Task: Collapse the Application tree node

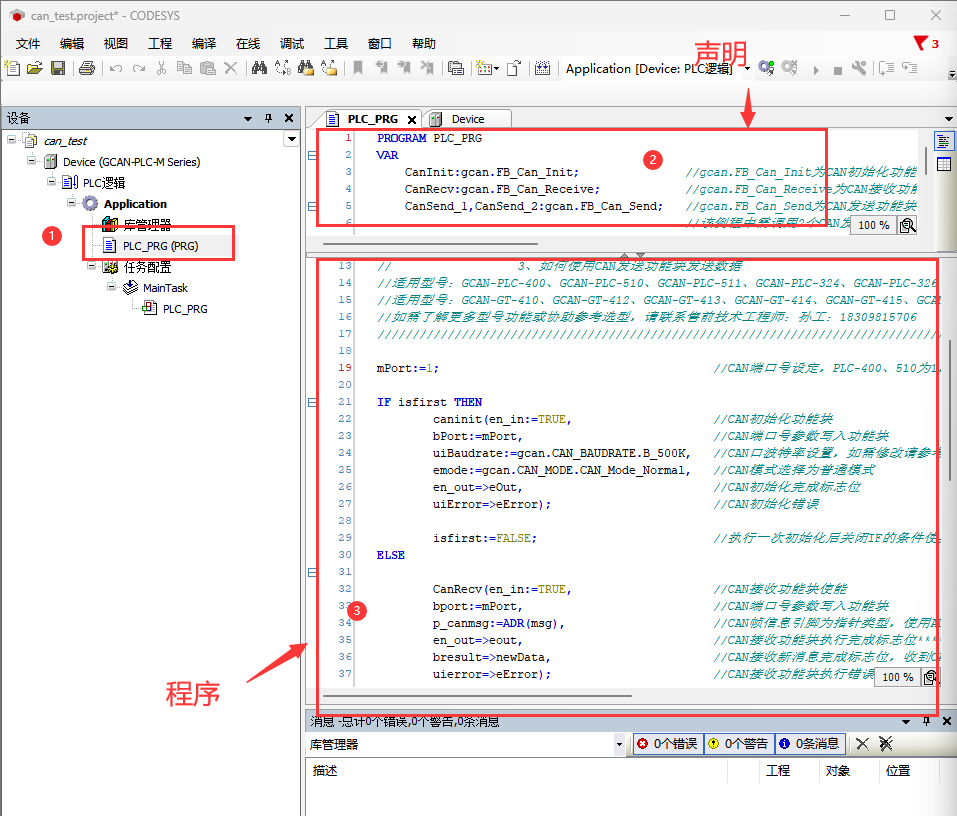Action: coord(73,203)
